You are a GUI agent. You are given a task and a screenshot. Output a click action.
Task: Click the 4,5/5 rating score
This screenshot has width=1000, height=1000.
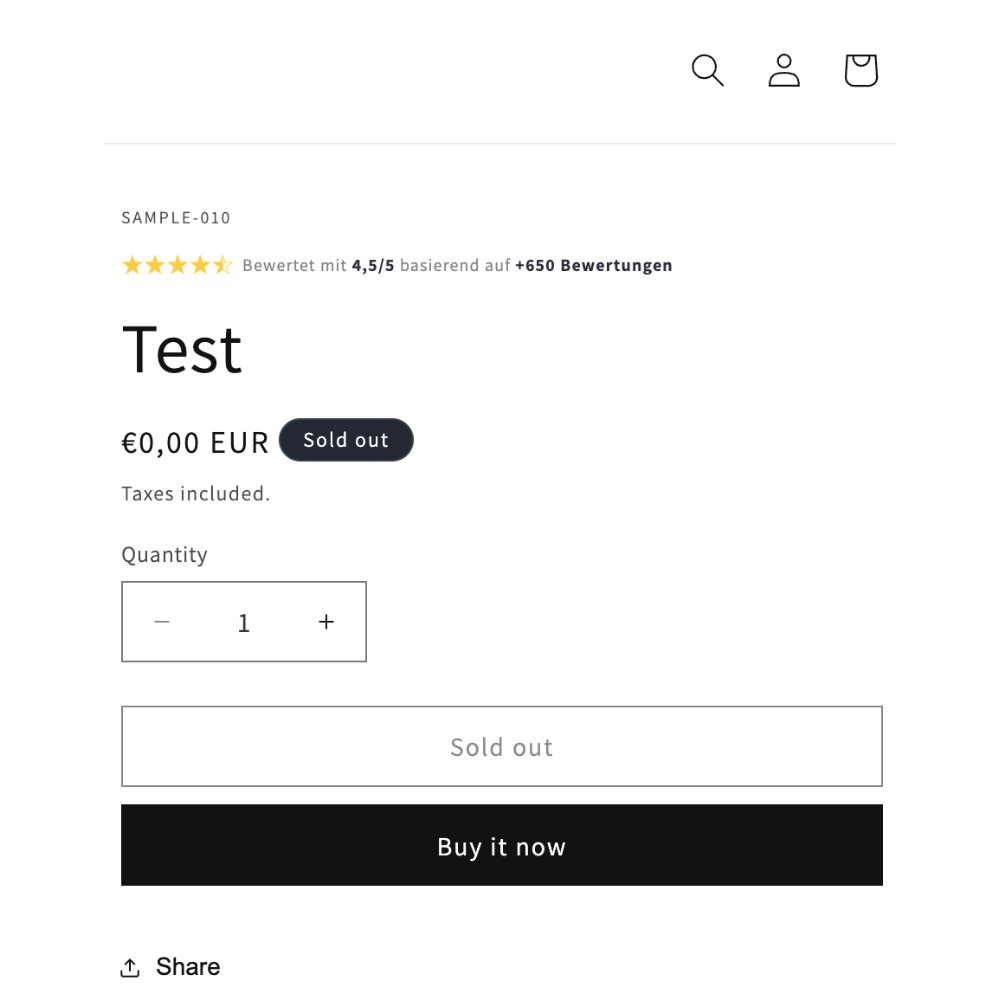click(x=373, y=265)
